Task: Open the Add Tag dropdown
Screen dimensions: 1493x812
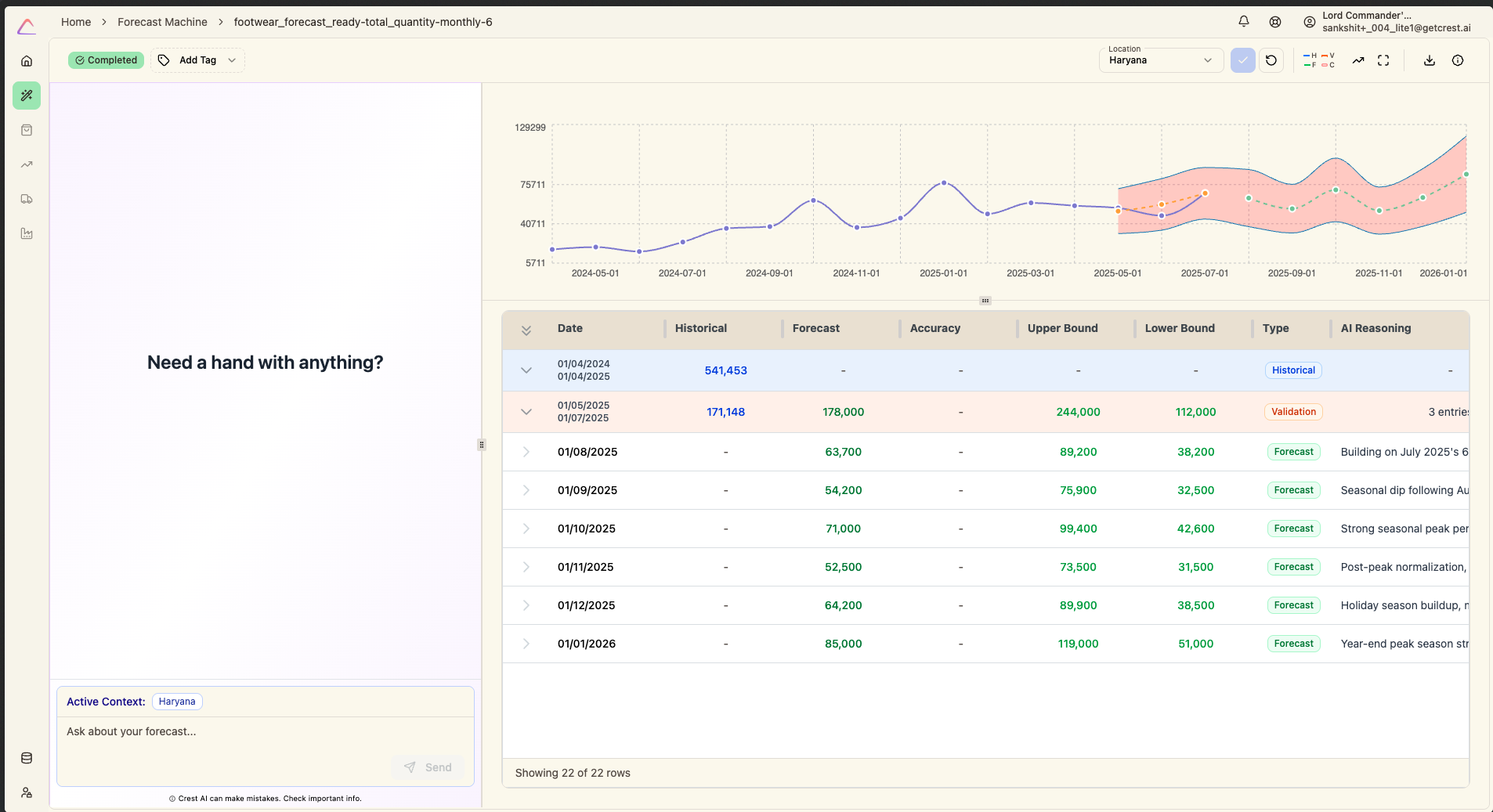Action: (x=197, y=60)
